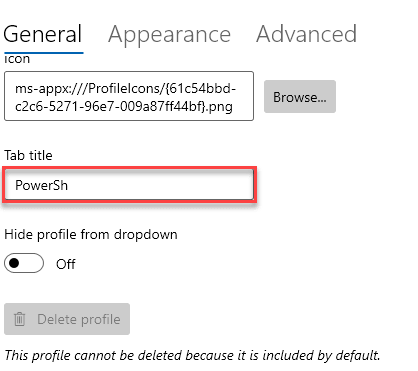Viewport: 418px width, 371px height.
Task: Click the partially hidden "Icon" label
Action: pyautogui.click(x=17, y=59)
